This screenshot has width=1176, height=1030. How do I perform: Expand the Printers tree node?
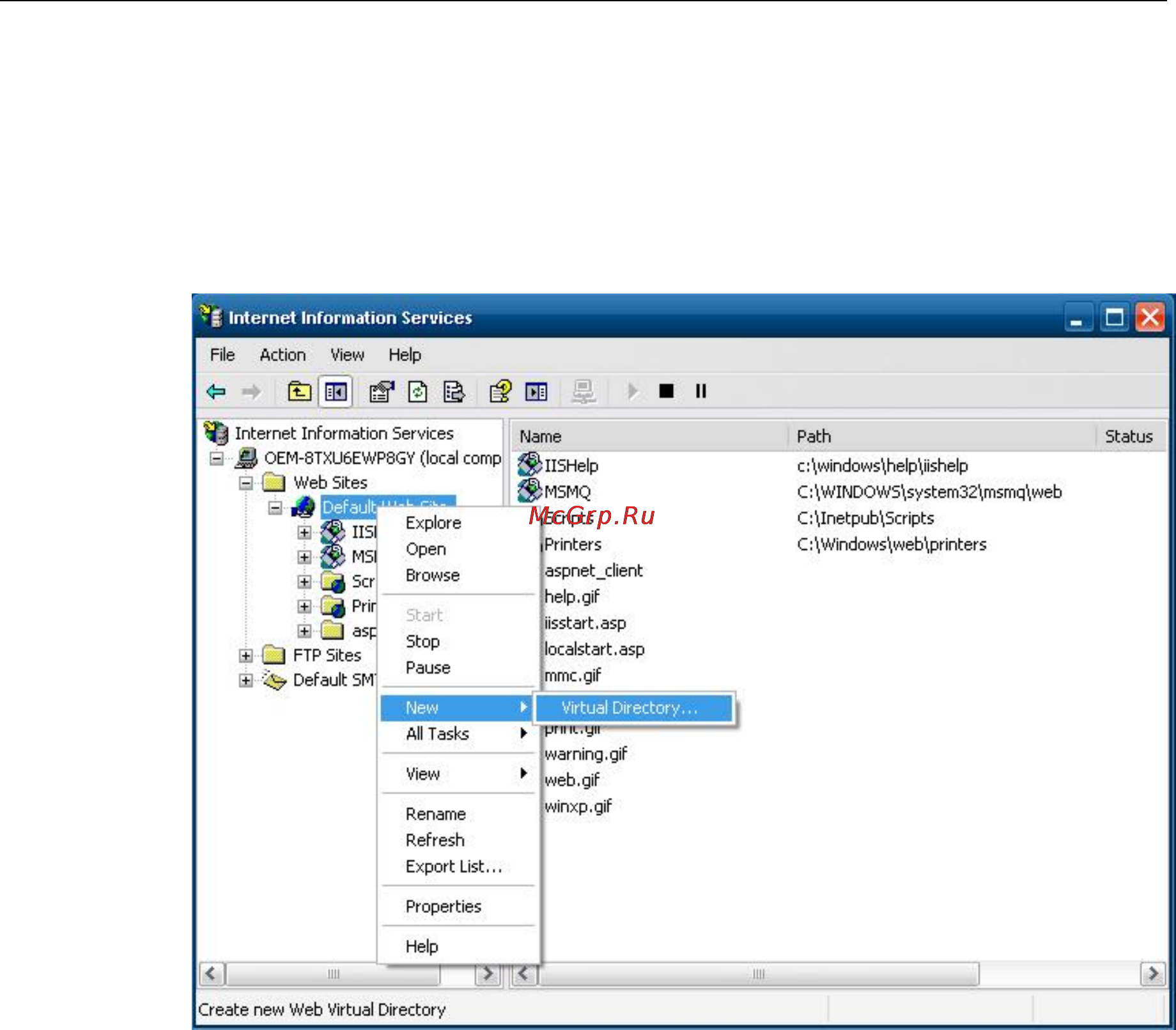tap(305, 606)
